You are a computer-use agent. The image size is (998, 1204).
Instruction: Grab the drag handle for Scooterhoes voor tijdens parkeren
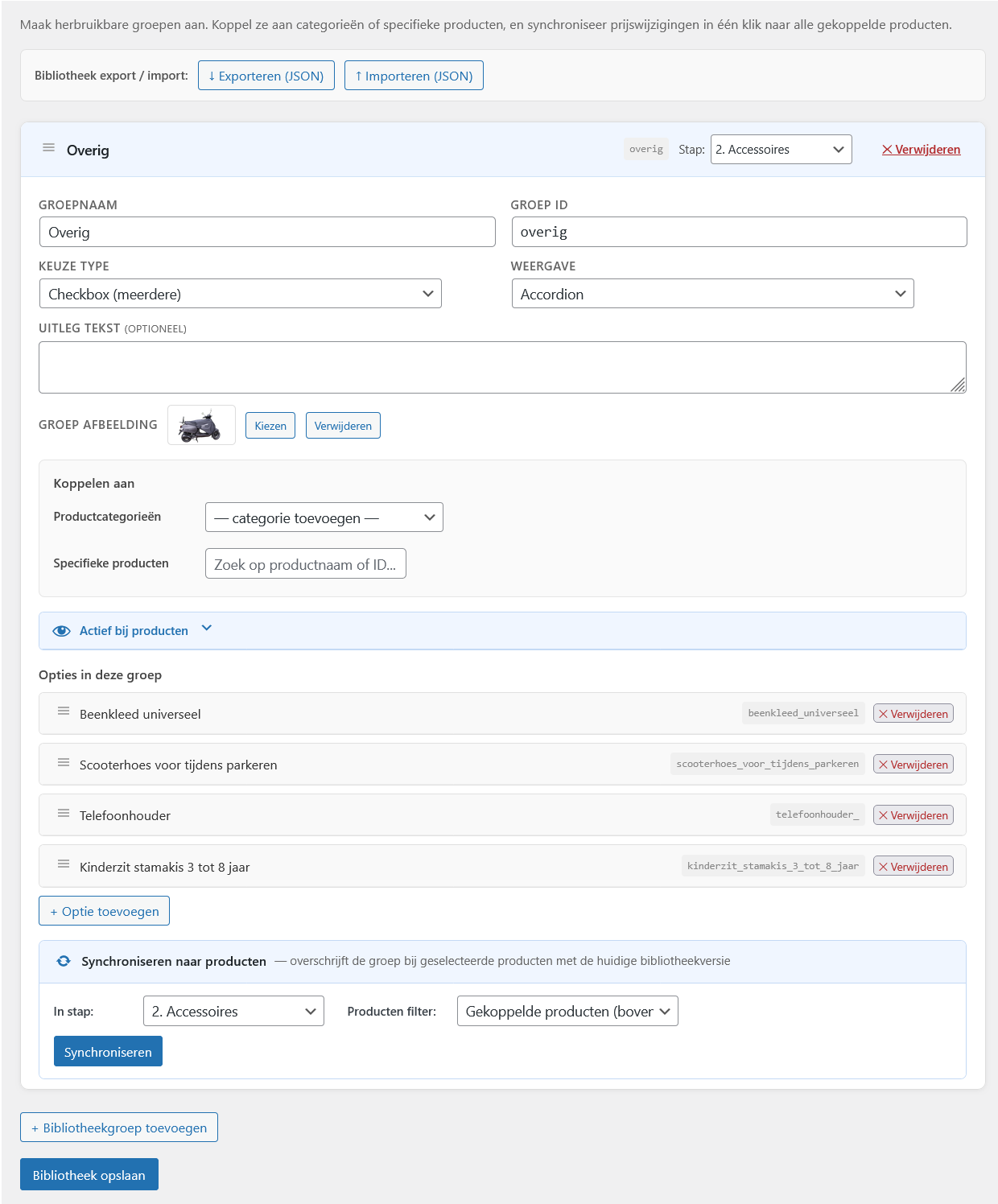(64, 763)
